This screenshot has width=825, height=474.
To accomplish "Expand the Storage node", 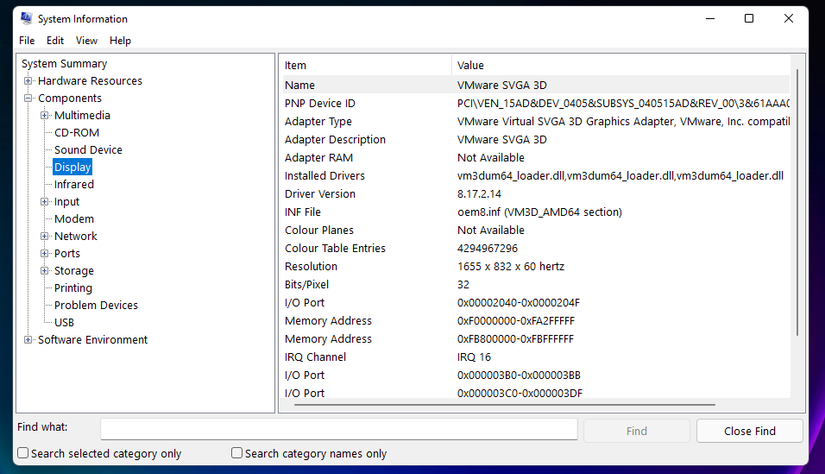I will (x=45, y=271).
